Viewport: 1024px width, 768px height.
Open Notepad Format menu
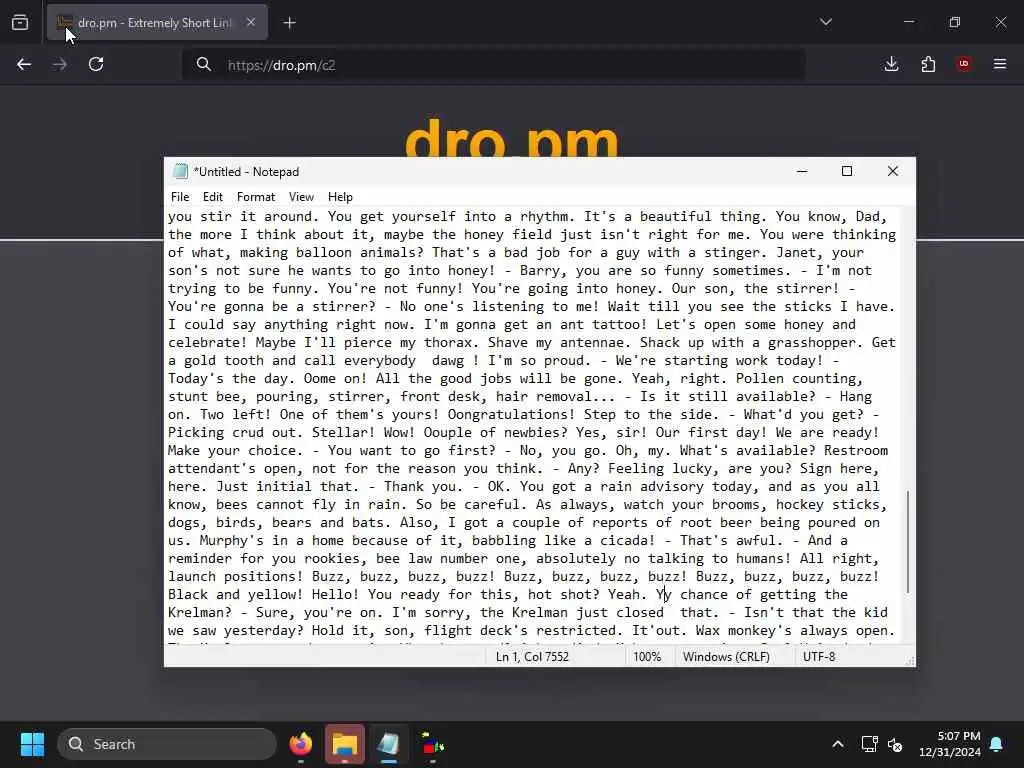[x=255, y=197]
